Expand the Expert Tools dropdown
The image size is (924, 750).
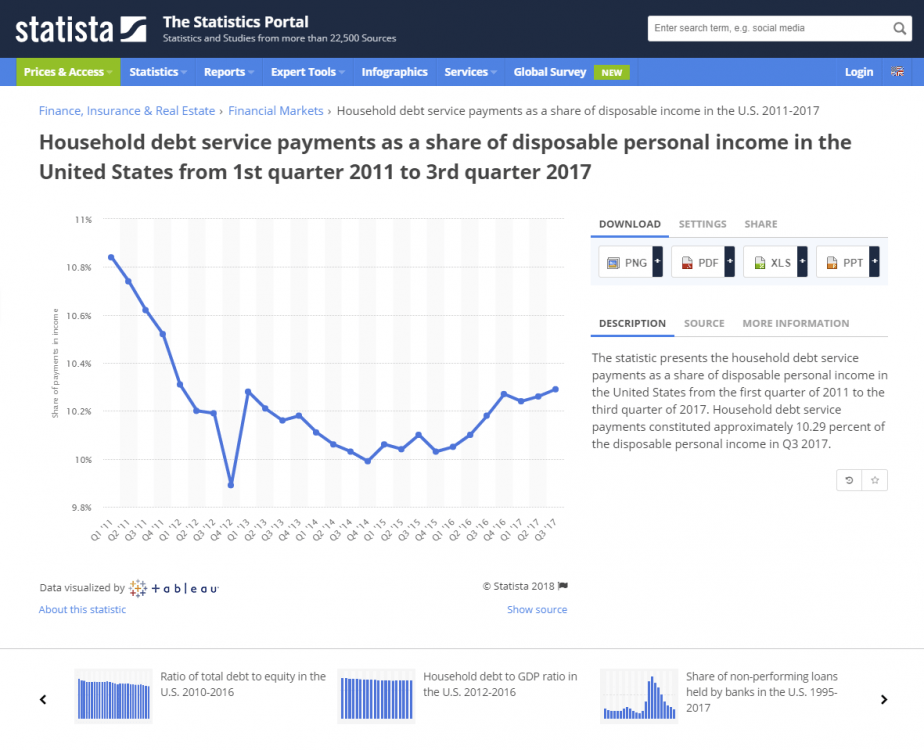pyautogui.click(x=308, y=72)
